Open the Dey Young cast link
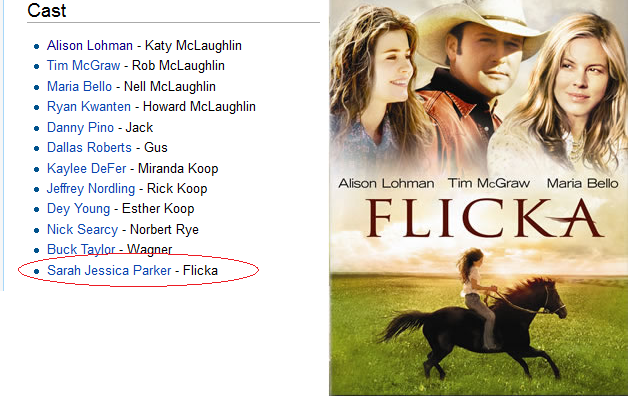The image size is (635, 402). click(x=79, y=209)
